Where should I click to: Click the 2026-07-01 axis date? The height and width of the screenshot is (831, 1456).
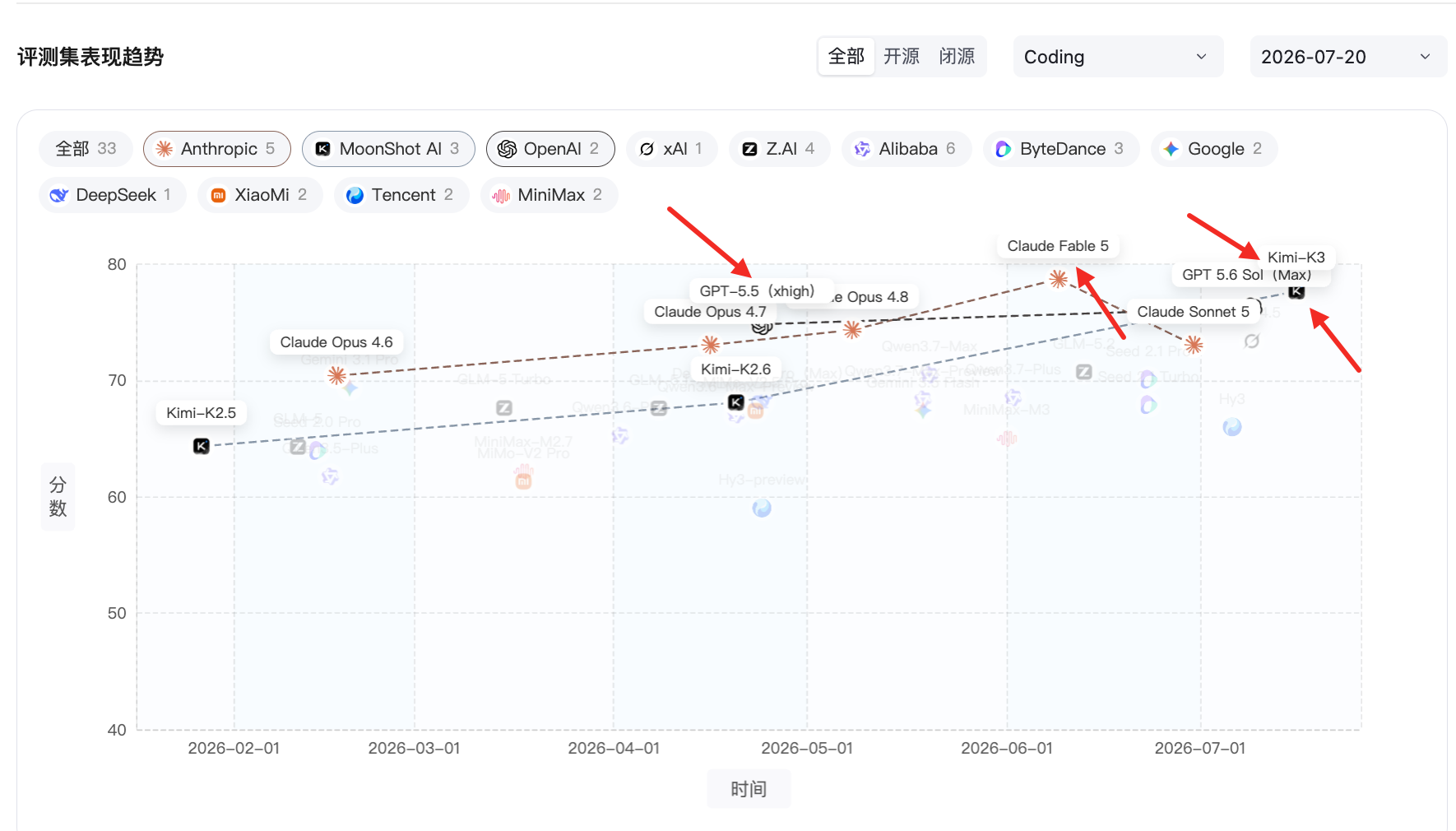tap(1200, 748)
